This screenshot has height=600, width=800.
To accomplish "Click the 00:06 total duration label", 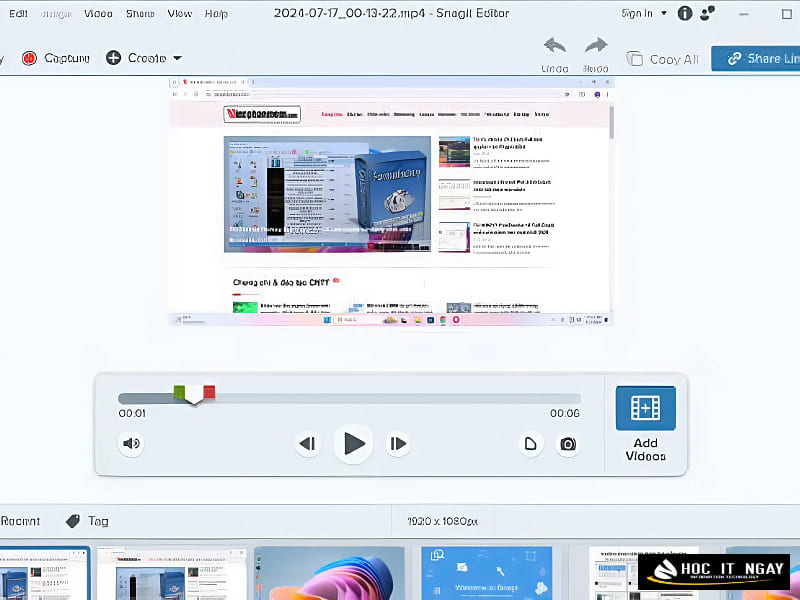I will [565, 413].
